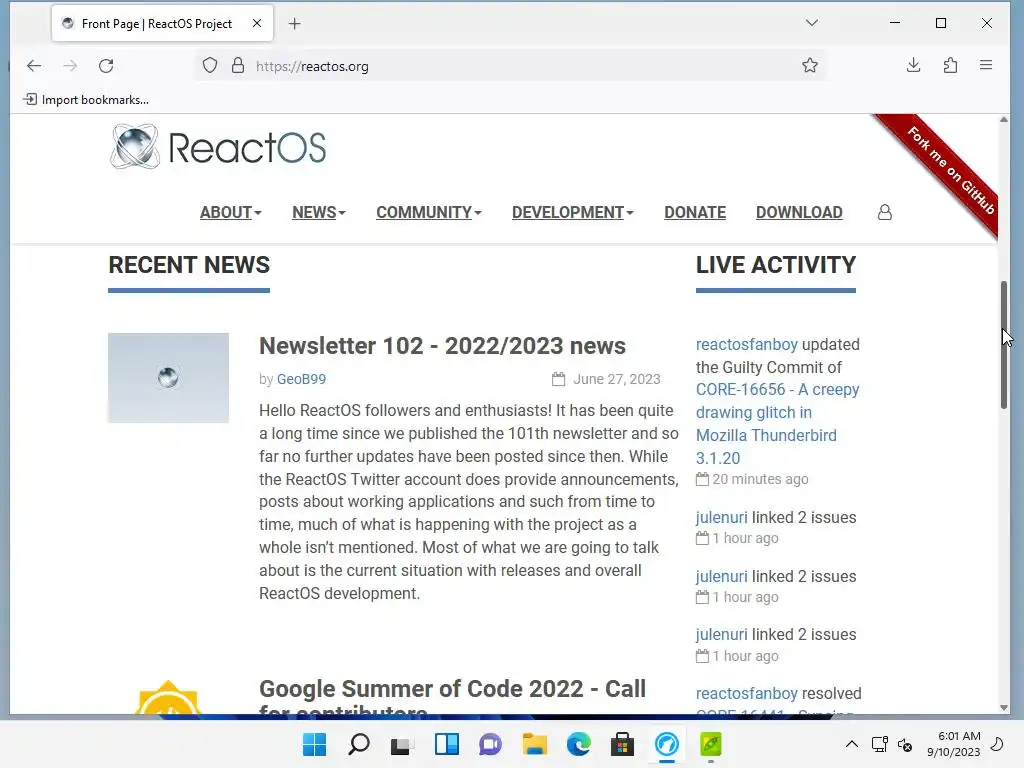Click the muted volume tray icon
Viewport: 1024px width, 768px height.
click(x=905, y=744)
